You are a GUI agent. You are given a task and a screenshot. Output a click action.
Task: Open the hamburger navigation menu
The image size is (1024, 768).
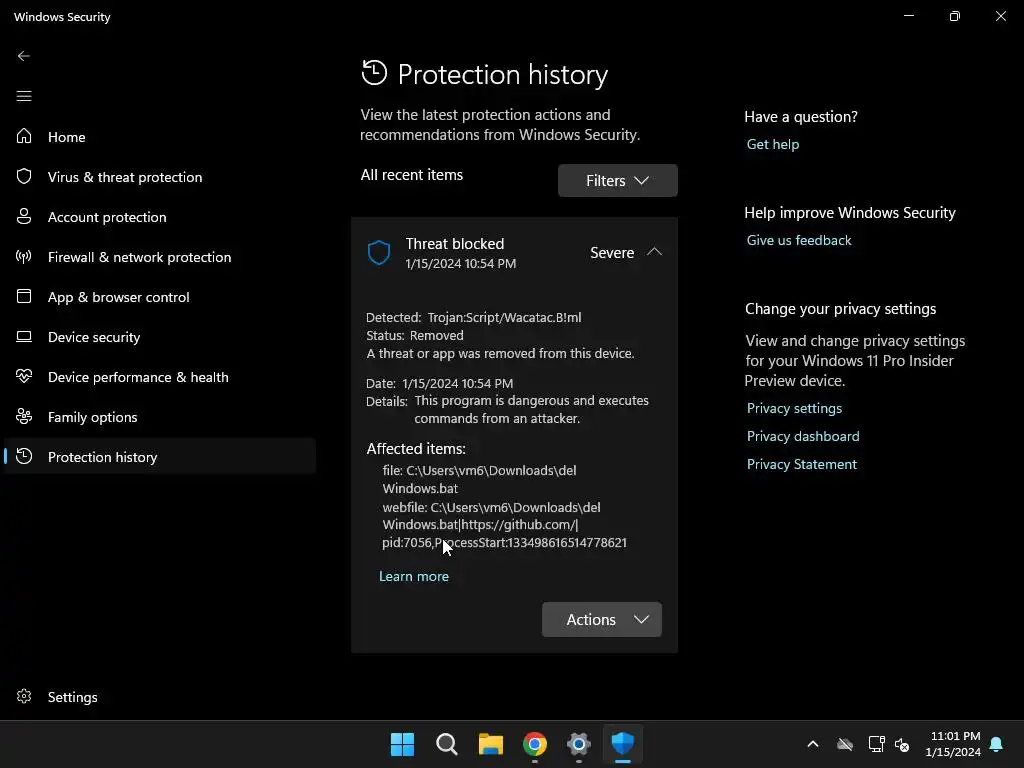coord(24,96)
